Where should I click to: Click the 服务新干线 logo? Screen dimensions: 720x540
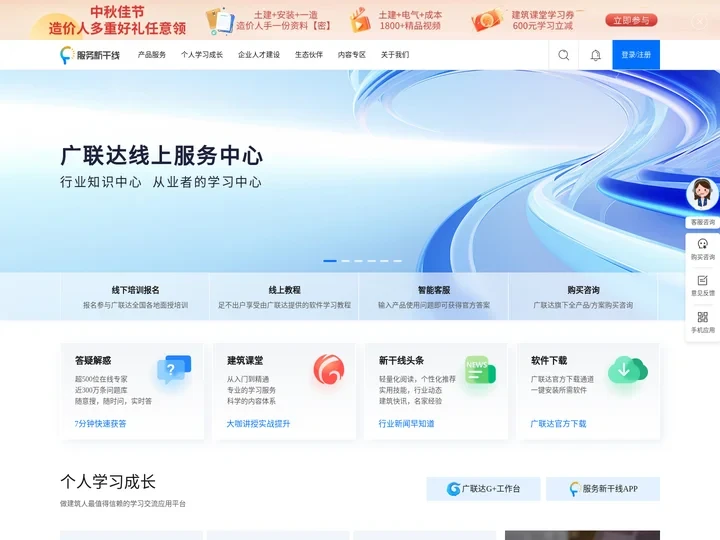tap(90, 55)
